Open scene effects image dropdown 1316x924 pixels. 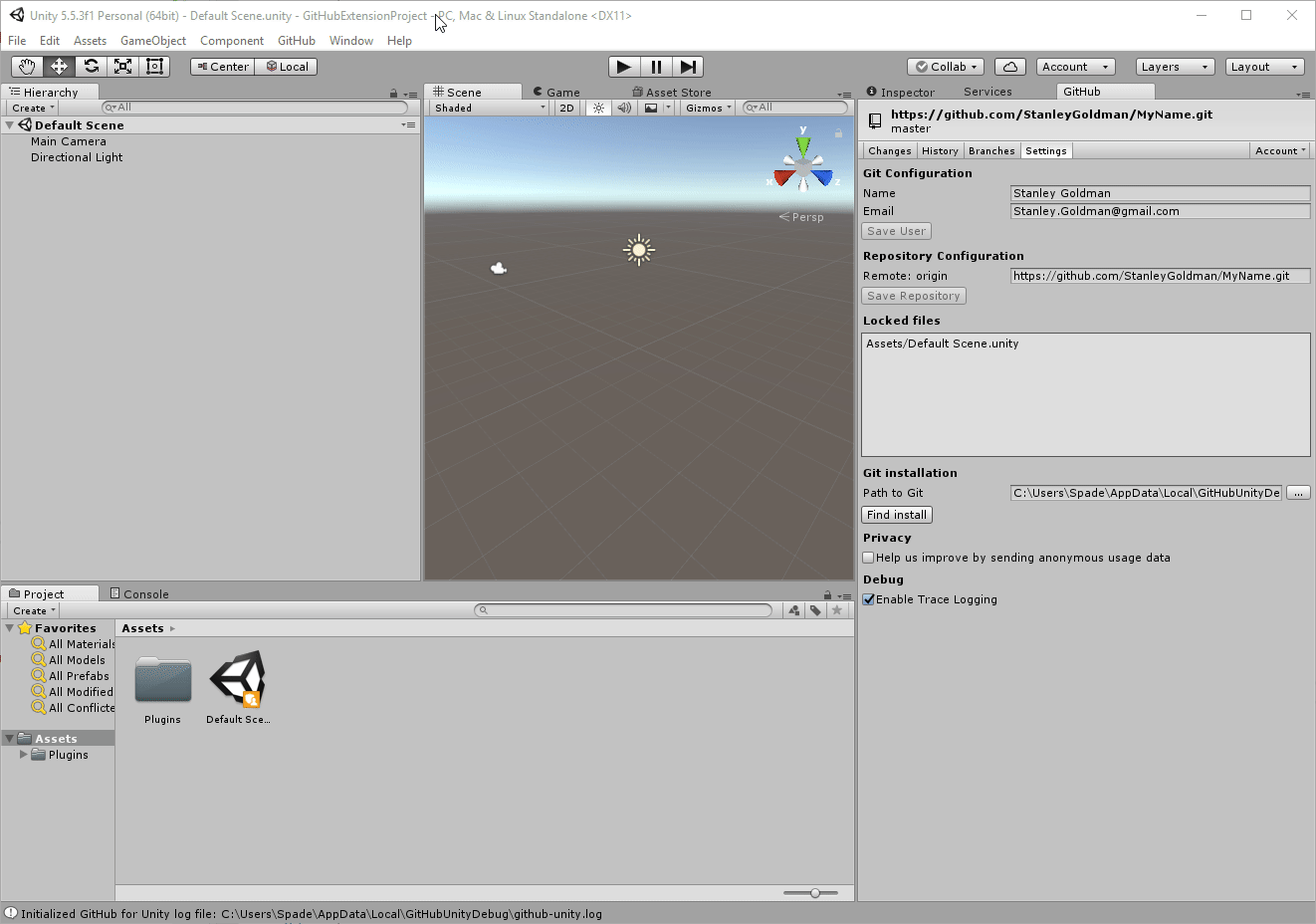point(656,108)
